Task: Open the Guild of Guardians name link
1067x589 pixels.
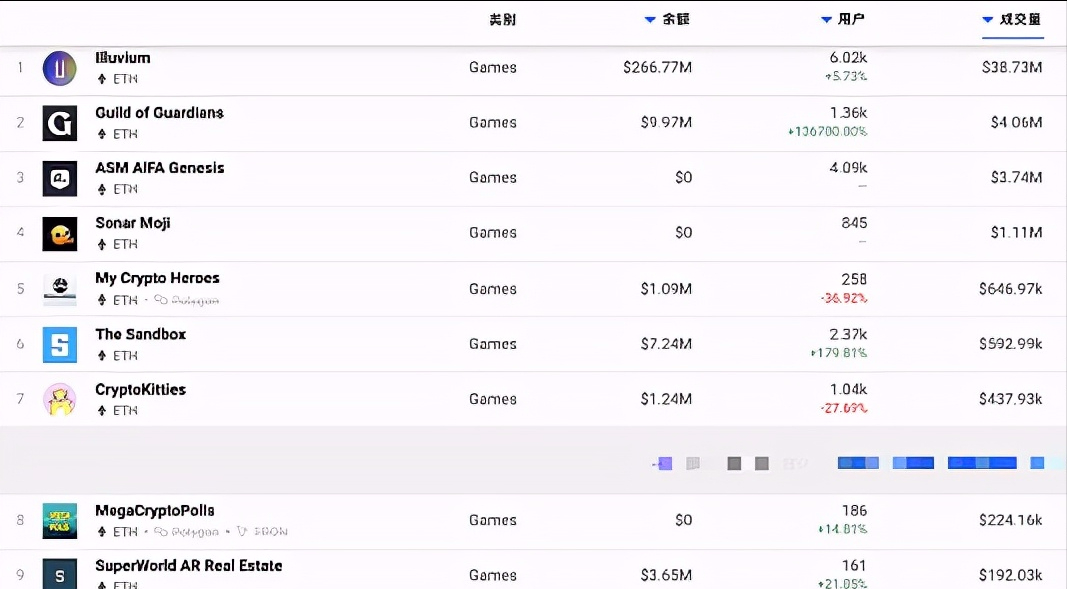Action: click(x=159, y=113)
